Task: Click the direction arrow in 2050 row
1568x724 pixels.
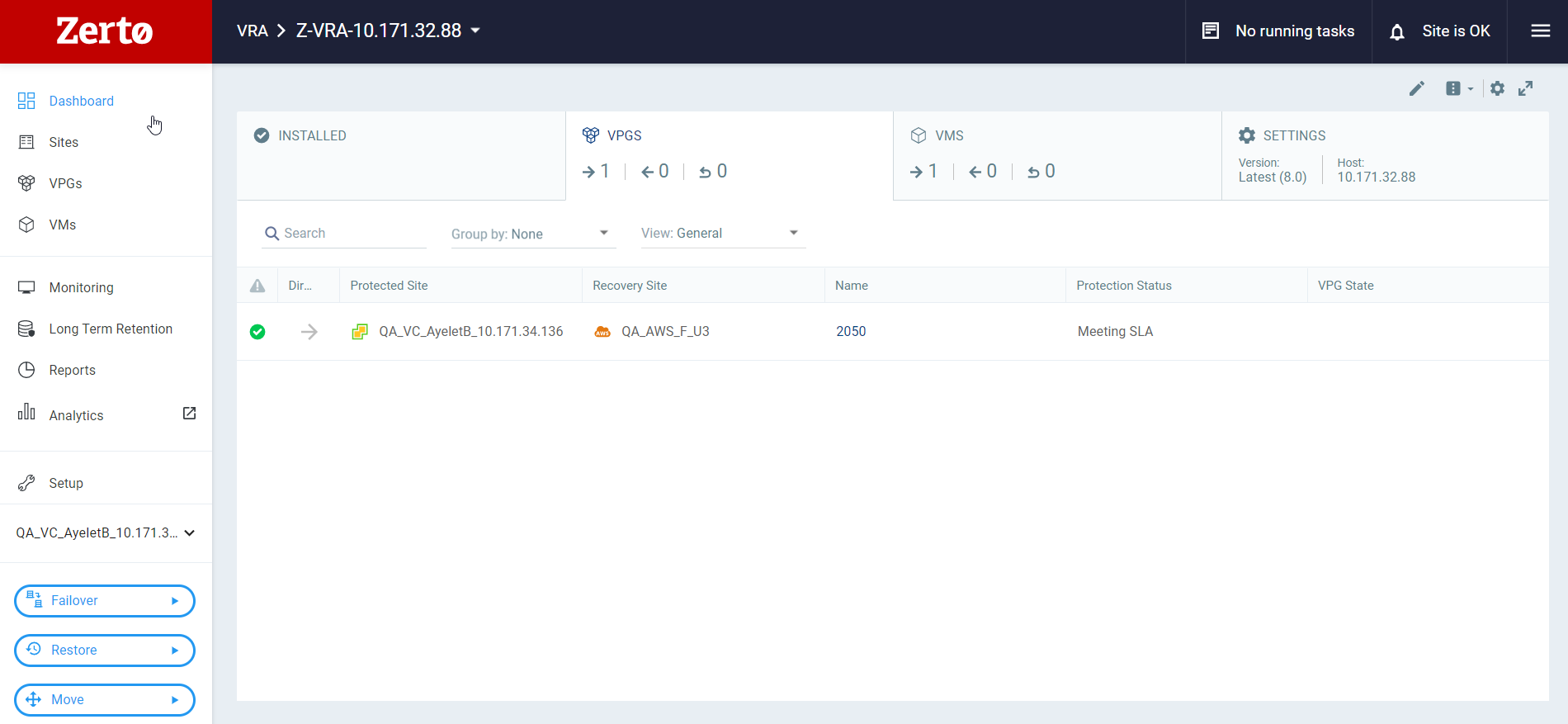Action: 309,332
